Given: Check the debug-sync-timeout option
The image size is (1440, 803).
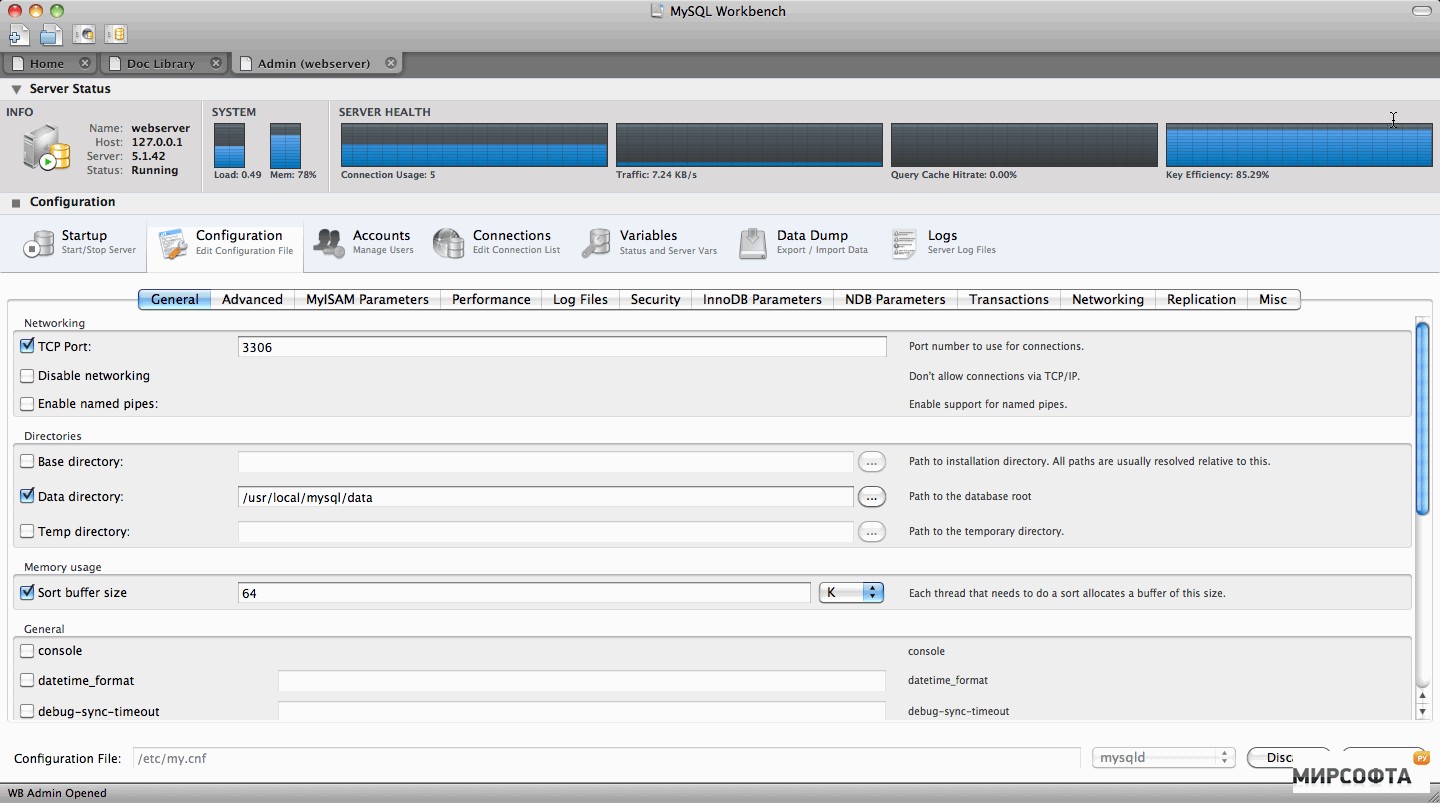Looking at the screenshot, I should pos(27,712).
